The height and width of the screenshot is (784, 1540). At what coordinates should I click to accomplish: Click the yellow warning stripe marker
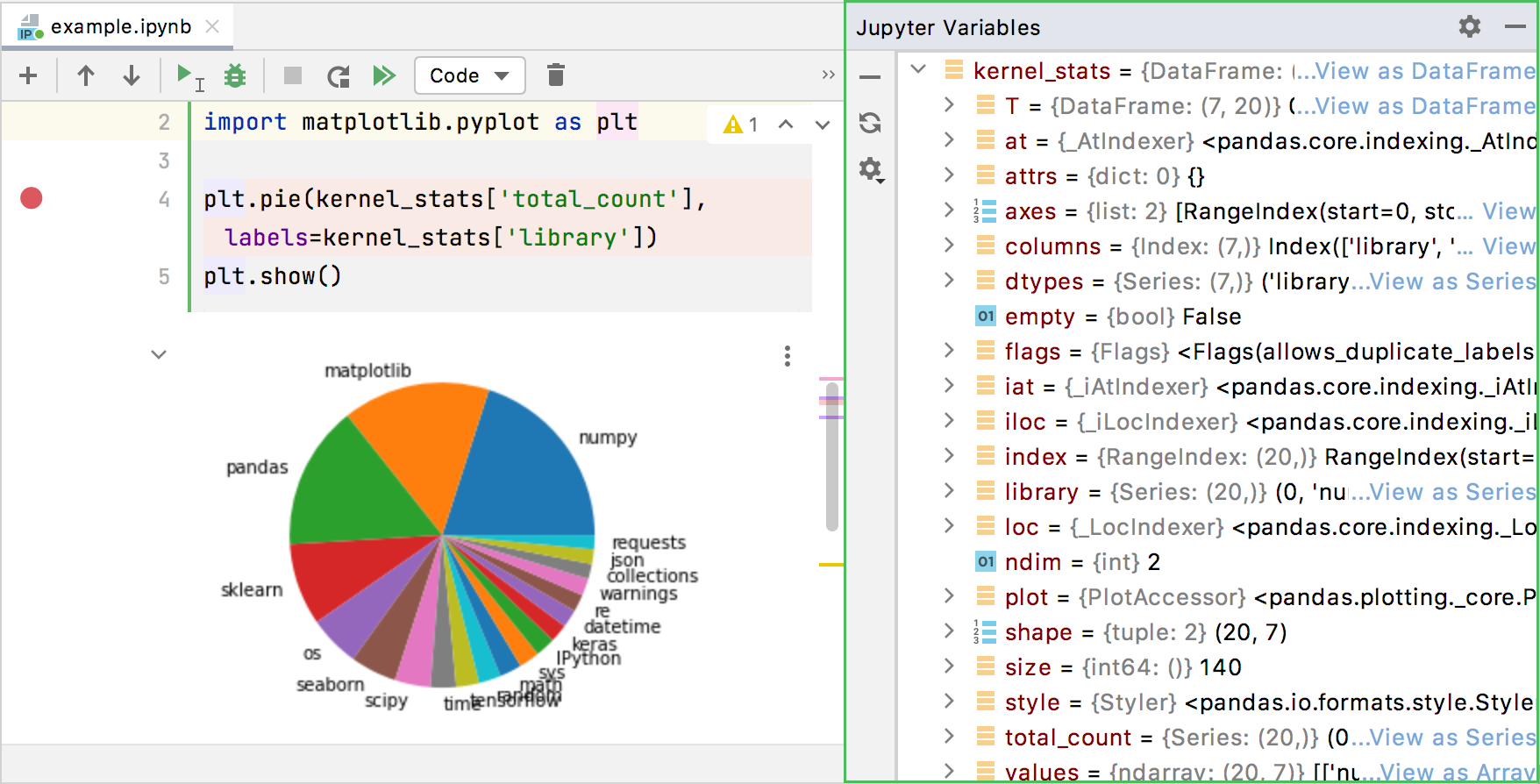point(831,565)
